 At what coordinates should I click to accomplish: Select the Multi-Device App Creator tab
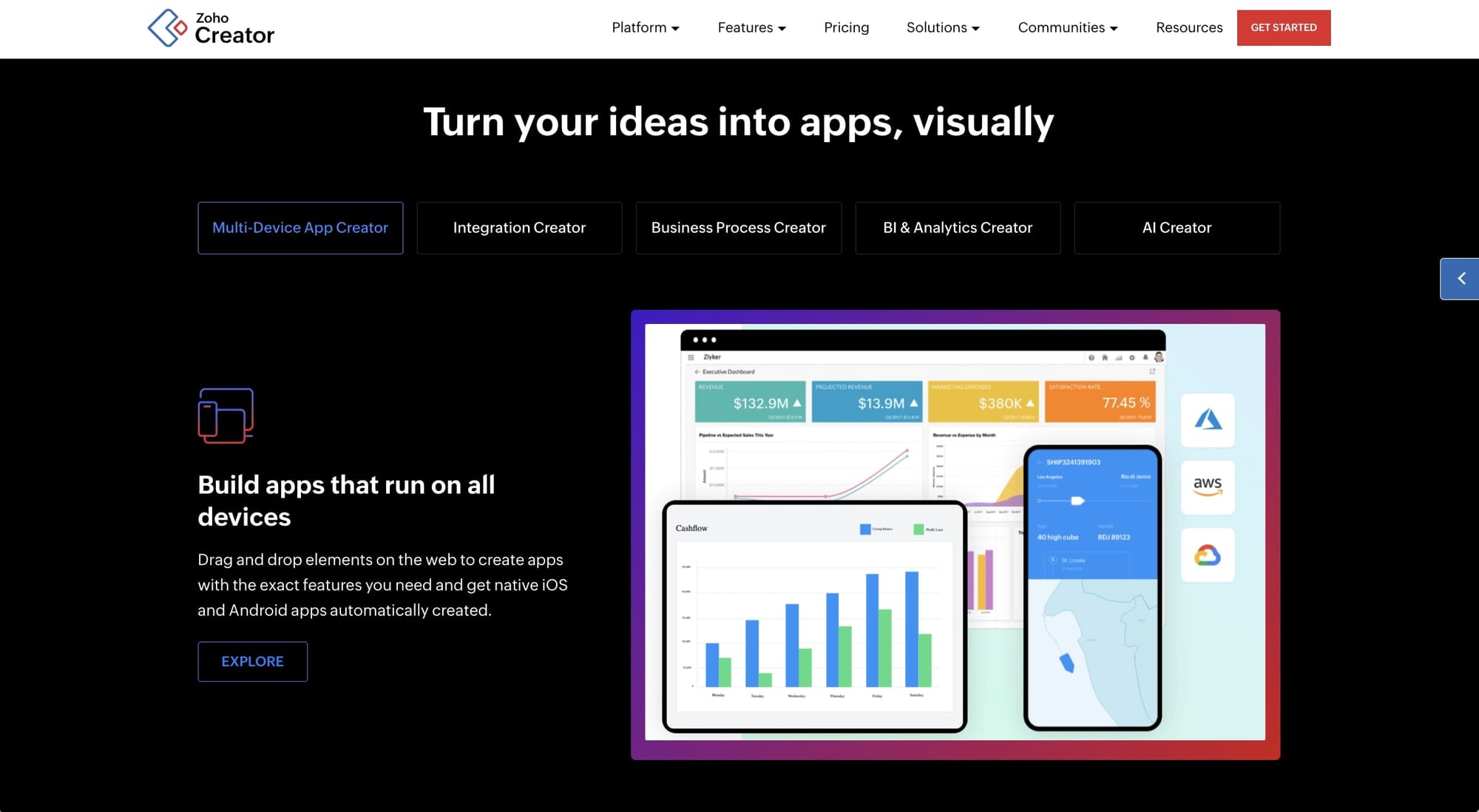[300, 227]
